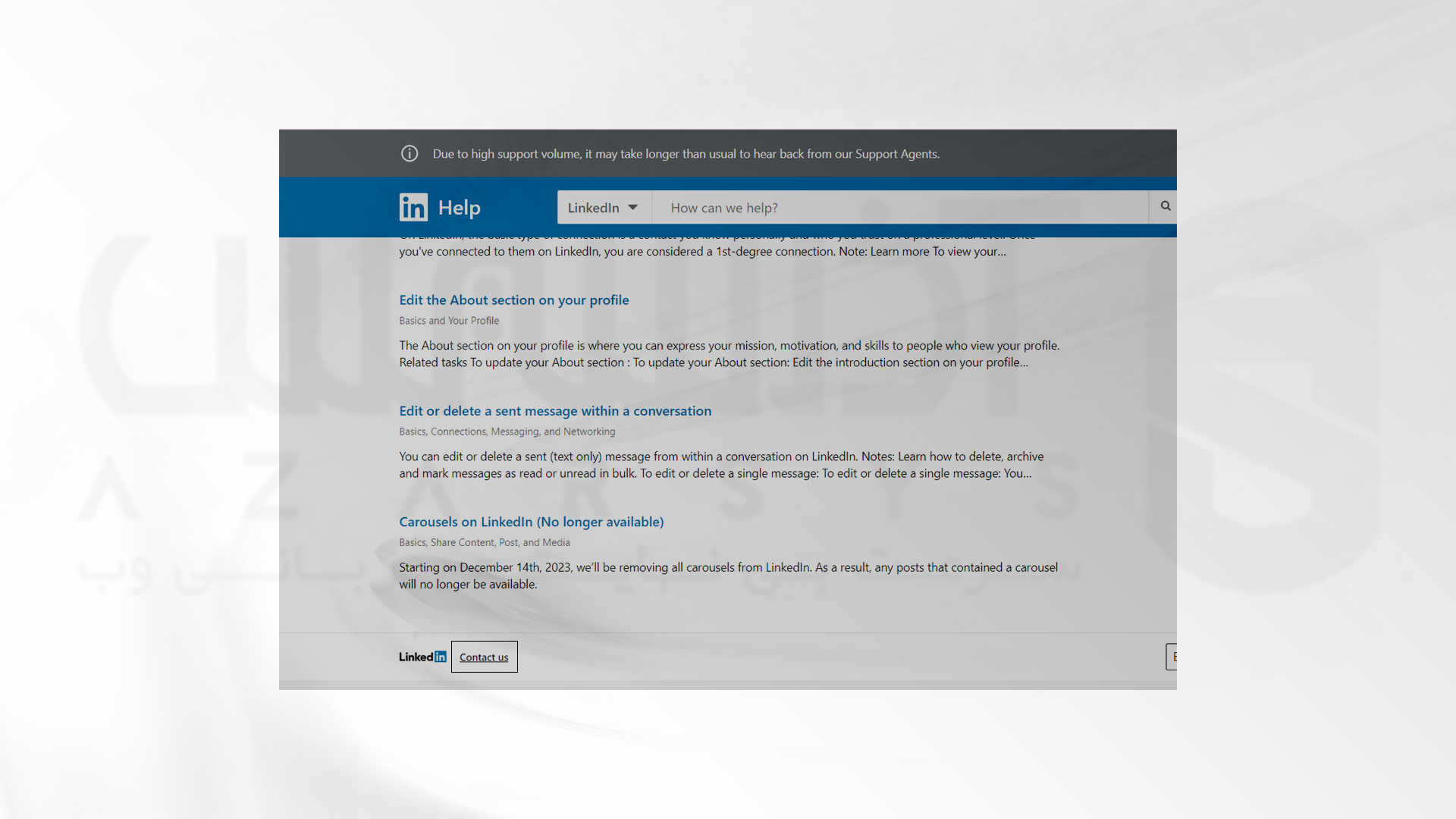Viewport: 1456px width, 819px height.
Task: Click the LinkedIn 'in' logo in header
Action: click(x=413, y=207)
